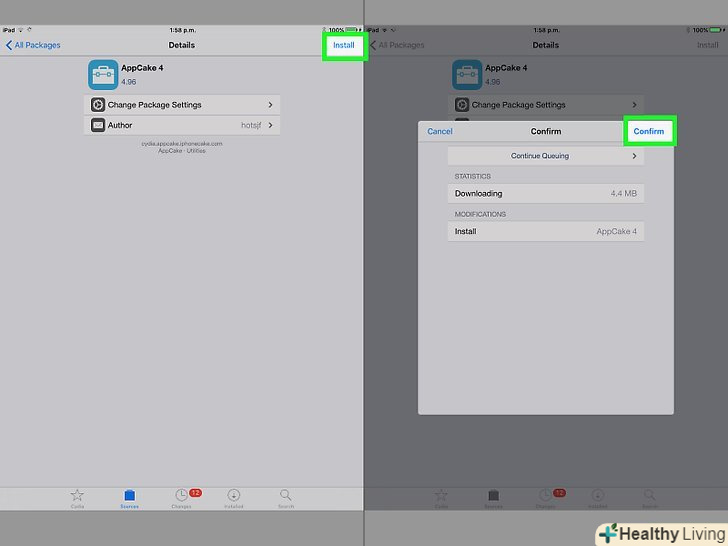Click dimmed All Packages back link on right screen
728x546 pixels.
click(x=397, y=45)
